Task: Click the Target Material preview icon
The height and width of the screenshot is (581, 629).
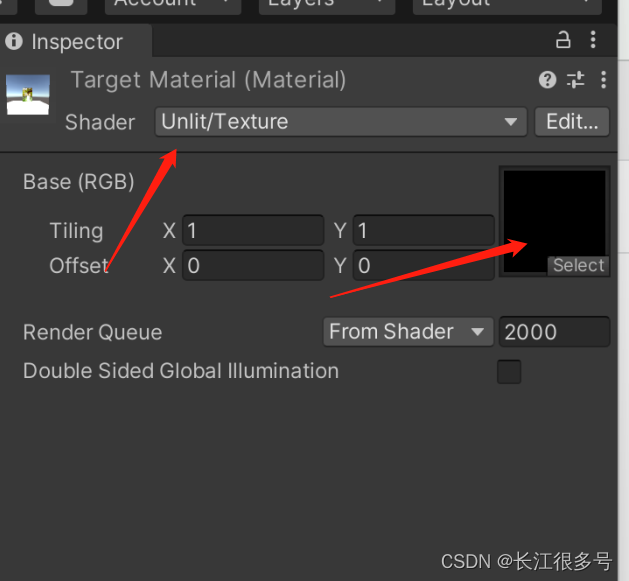Action: (x=28, y=94)
